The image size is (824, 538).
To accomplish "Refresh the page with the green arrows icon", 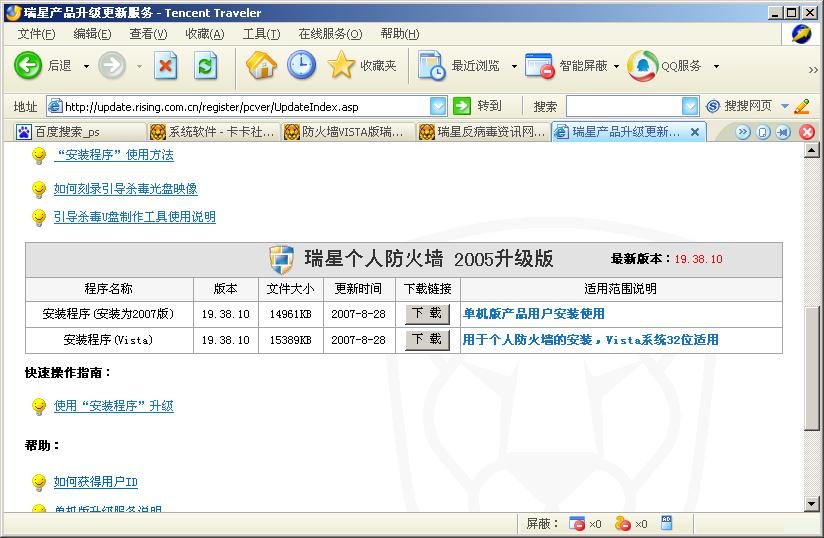I will (205, 66).
